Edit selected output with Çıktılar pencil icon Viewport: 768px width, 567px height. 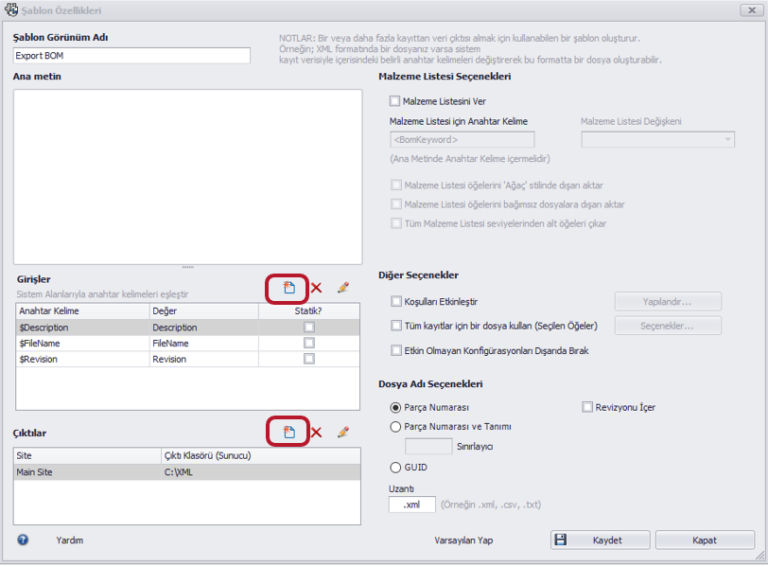coord(343,432)
